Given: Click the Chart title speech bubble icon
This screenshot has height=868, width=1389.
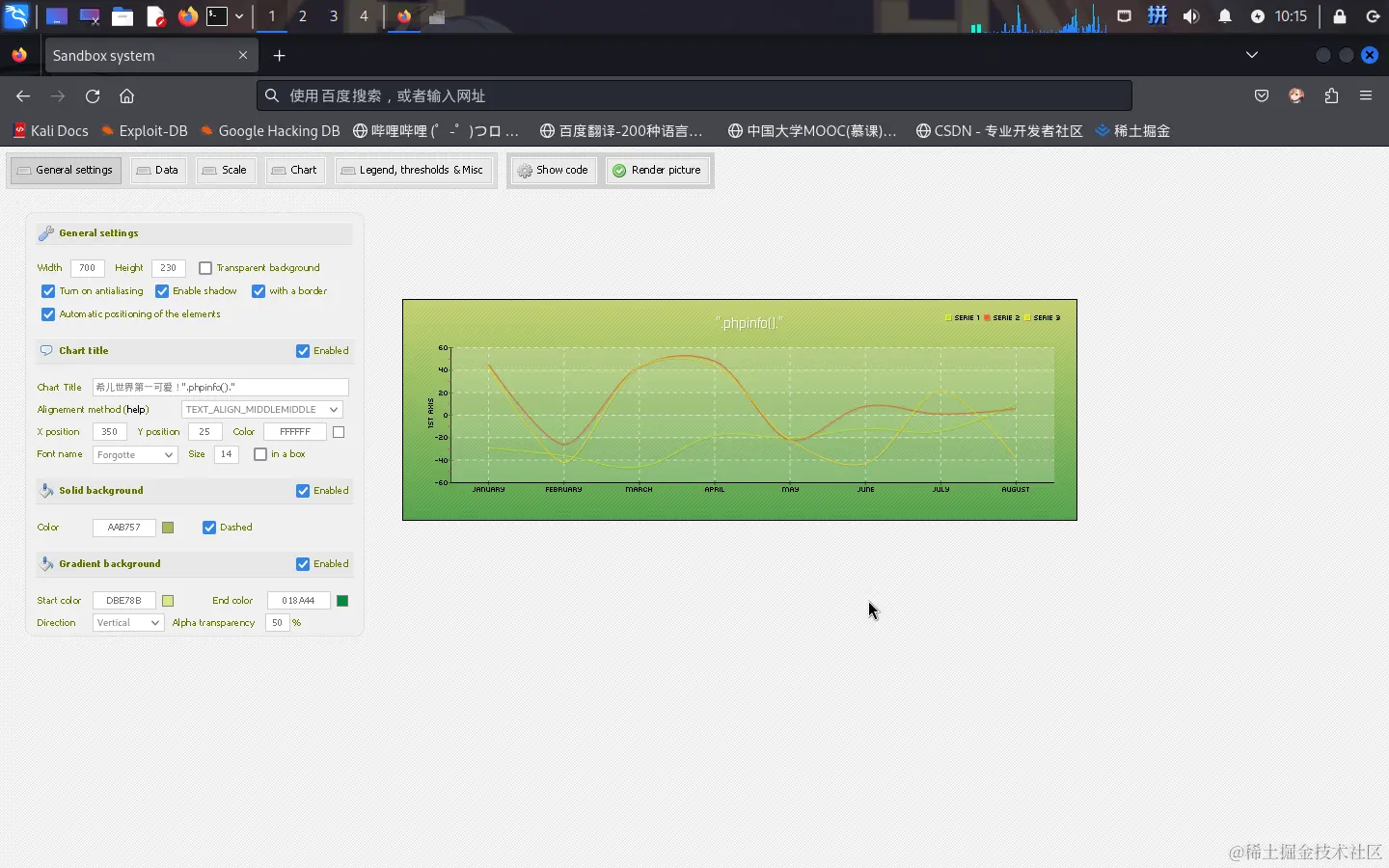Looking at the screenshot, I should 46,351.
